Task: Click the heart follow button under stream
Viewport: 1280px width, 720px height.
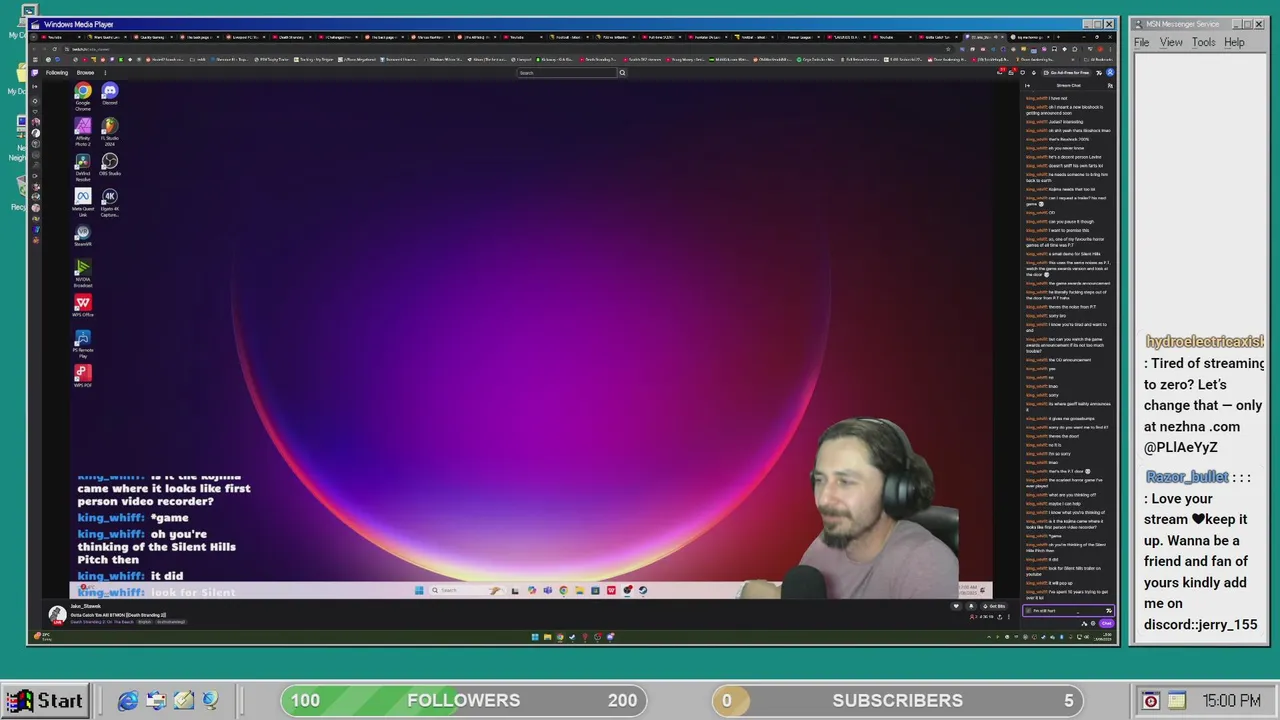Action: [956, 606]
